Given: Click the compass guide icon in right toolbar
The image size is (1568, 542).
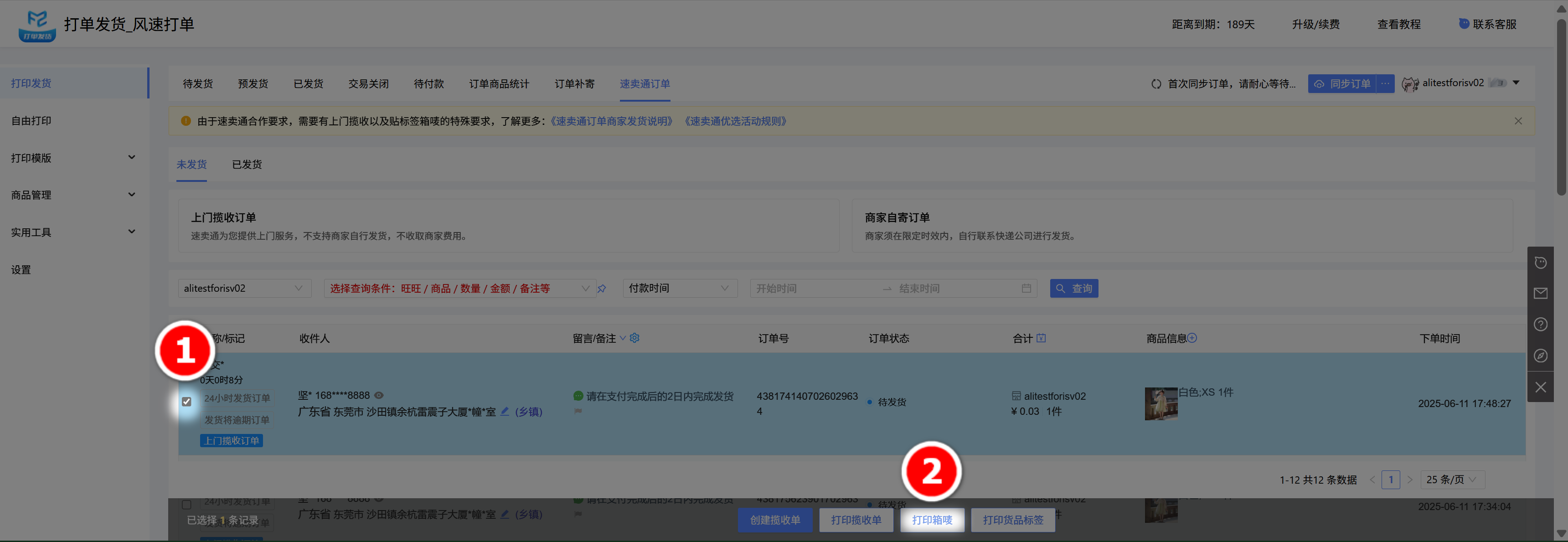Looking at the screenshot, I should (1541, 356).
